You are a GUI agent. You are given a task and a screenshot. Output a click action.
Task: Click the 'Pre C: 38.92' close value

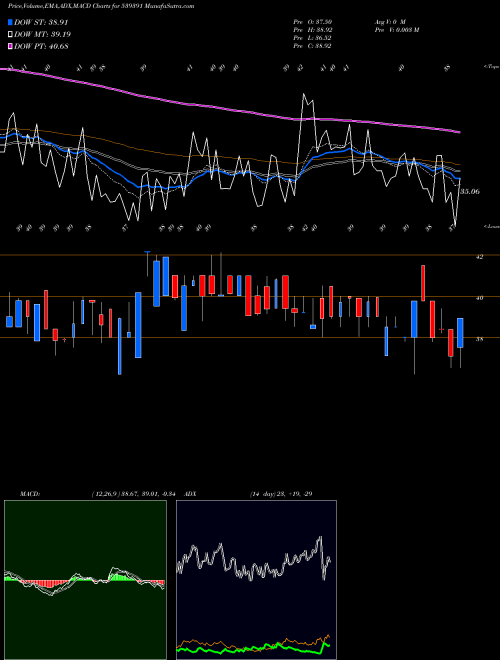tap(313, 46)
